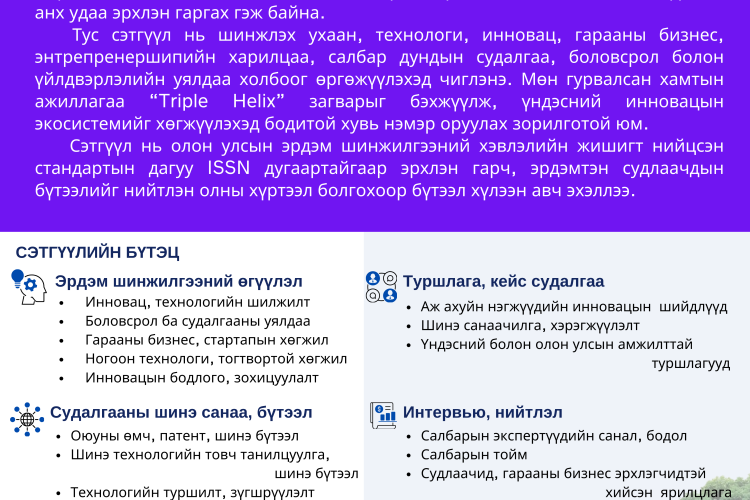This screenshot has height=500, width=750.
Task: Click bullet Боловсрол ба судалгааны уялдаа
Action: pos(198,321)
